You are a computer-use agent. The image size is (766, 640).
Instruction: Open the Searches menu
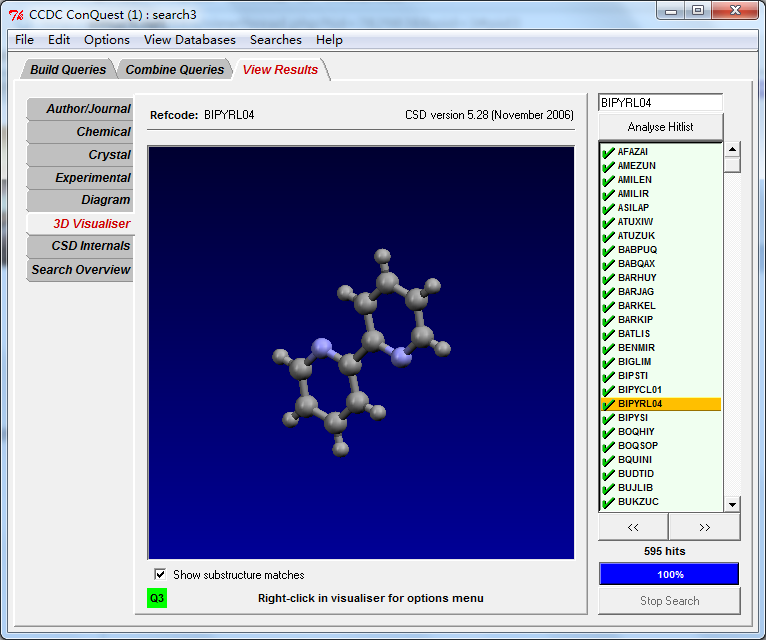275,40
